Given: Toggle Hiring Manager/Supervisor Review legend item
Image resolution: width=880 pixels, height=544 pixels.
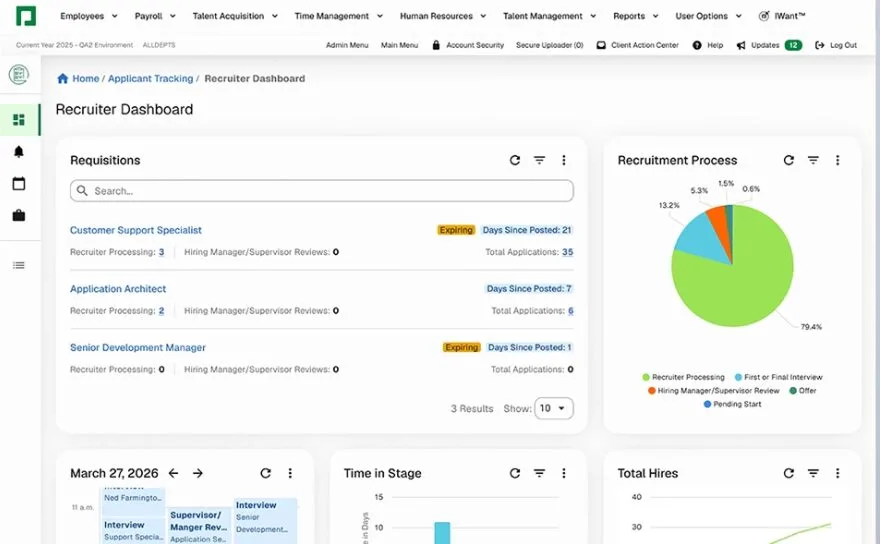Looking at the screenshot, I should 713,391.
